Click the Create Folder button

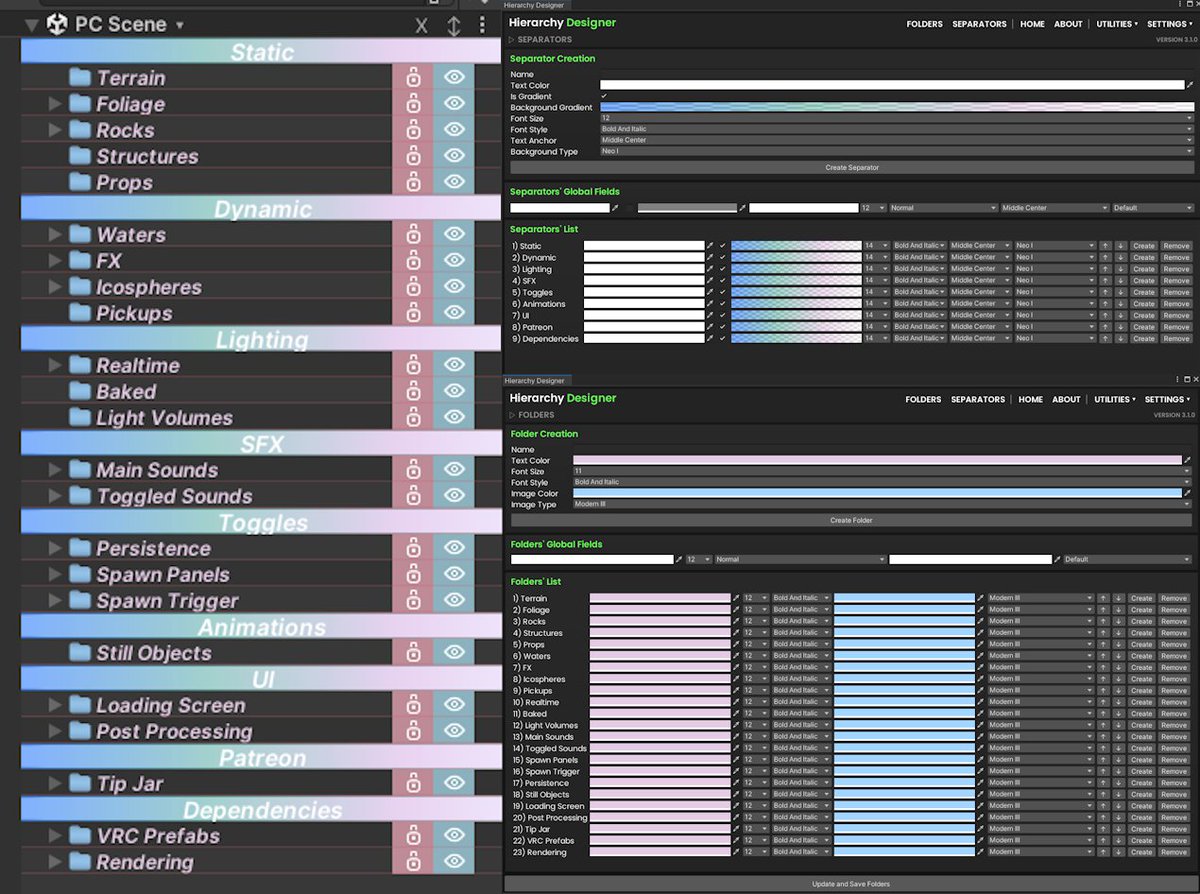851,520
